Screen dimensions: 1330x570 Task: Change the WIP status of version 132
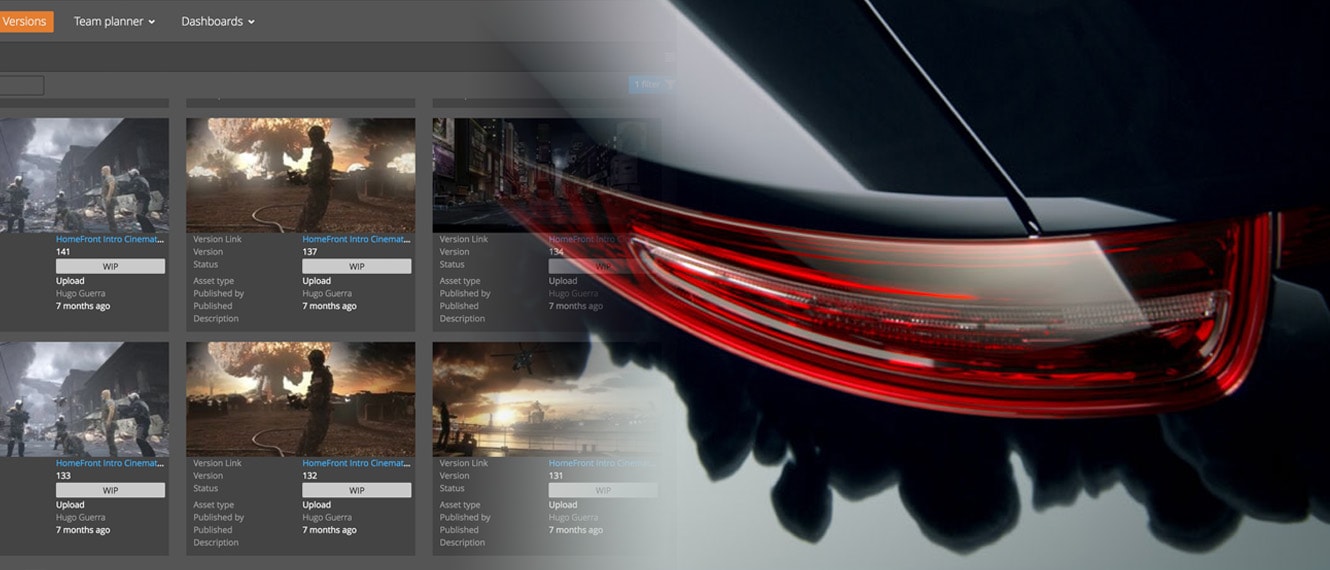(x=356, y=490)
